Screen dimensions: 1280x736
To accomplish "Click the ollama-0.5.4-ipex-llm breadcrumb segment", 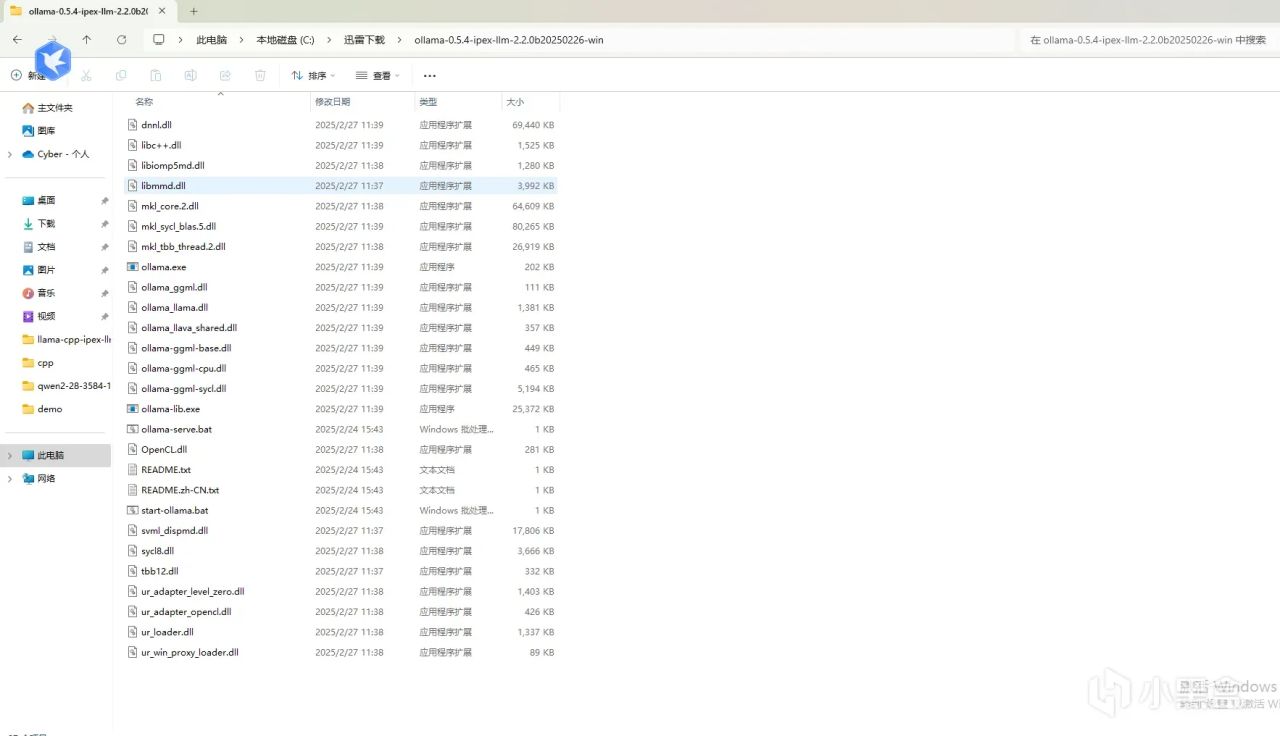I will [x=509, y=40].
